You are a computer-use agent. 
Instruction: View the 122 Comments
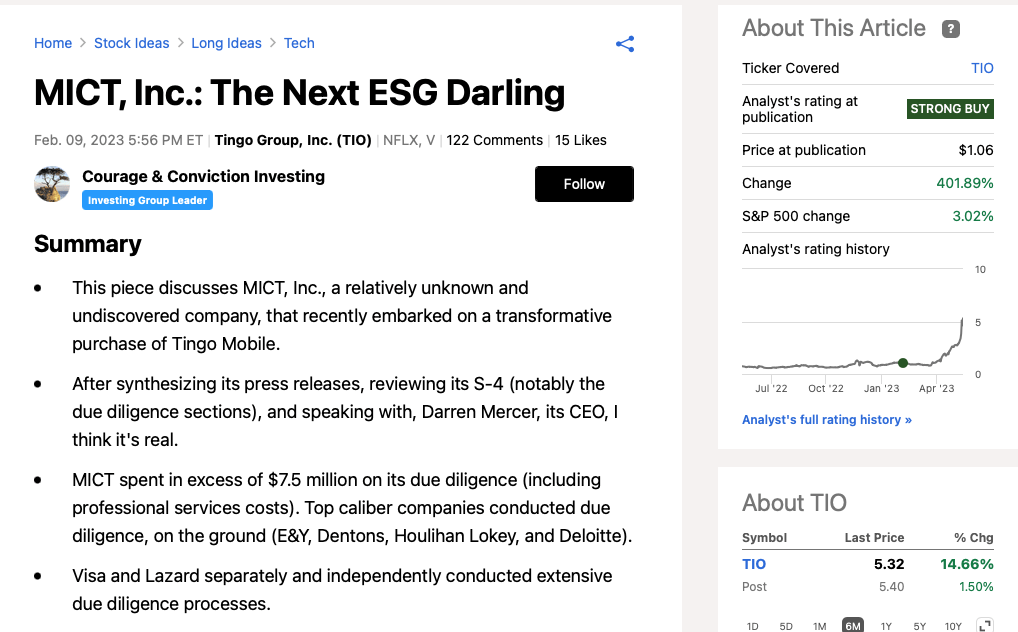coord(494,140)
